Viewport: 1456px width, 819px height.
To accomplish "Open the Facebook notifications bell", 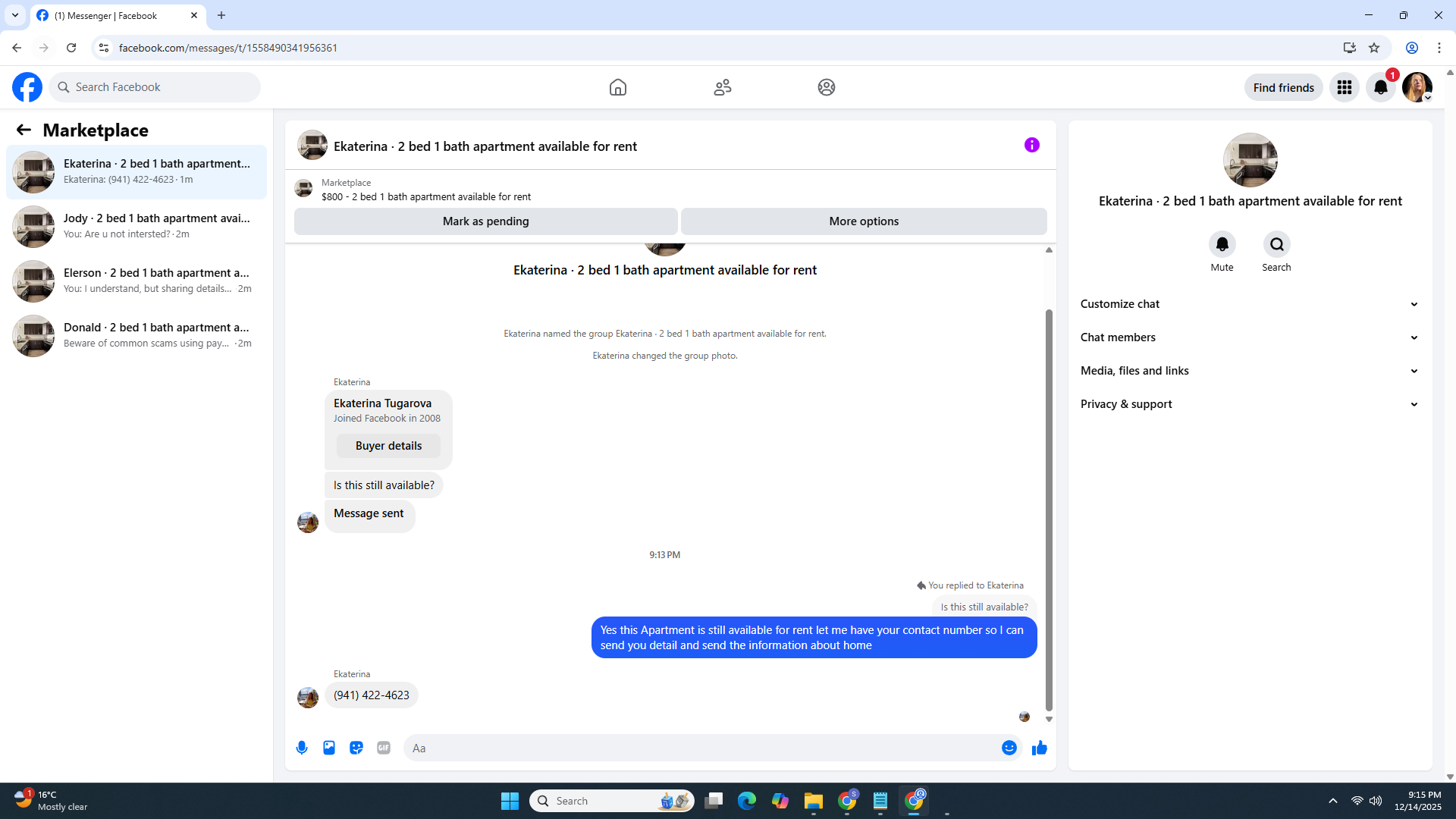I will pos(1380,87).
